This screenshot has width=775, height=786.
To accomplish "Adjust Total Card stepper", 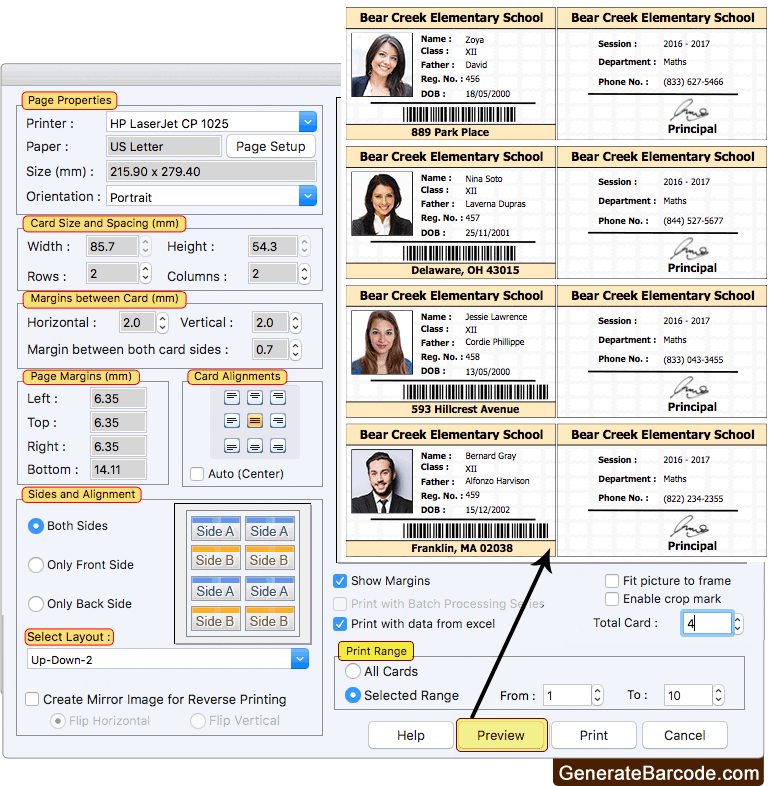I will (737, 624).
